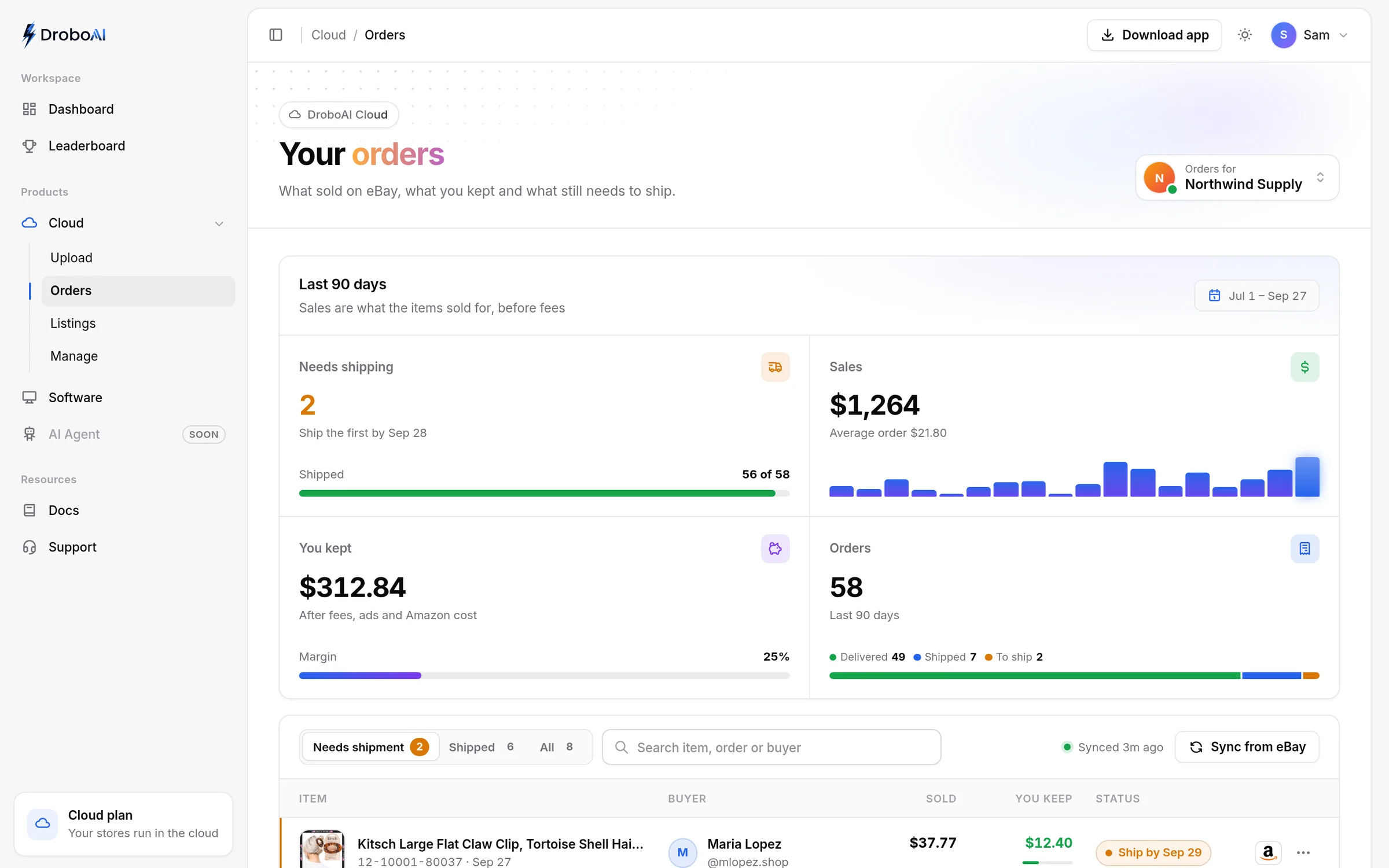Click the SOON badge beside AI Agent

204,435
